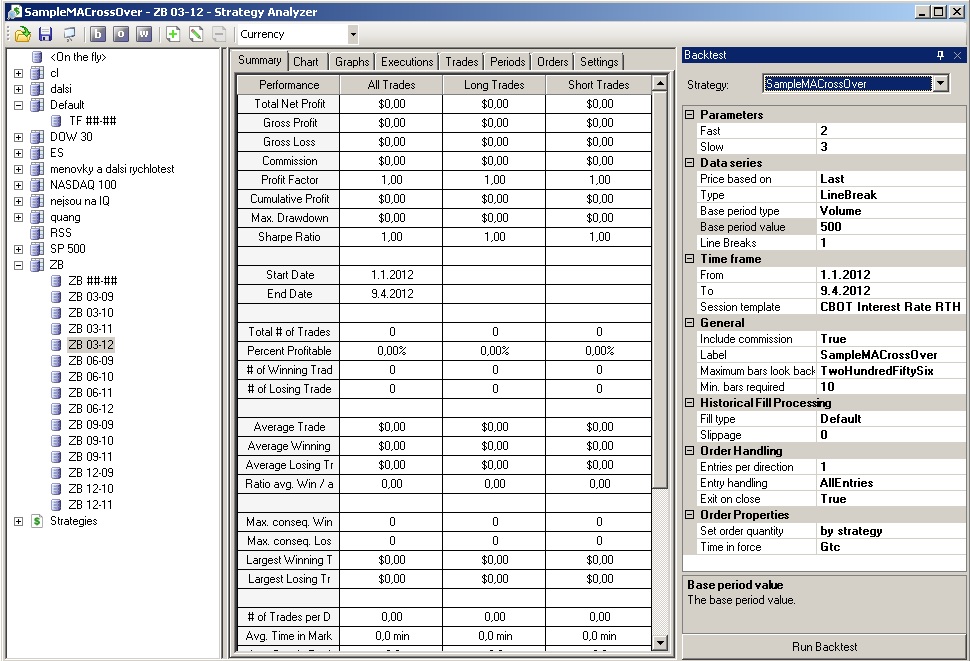The image size is (970, 661).
Task: Click the All Trades column header
Action: coord(391,85)
